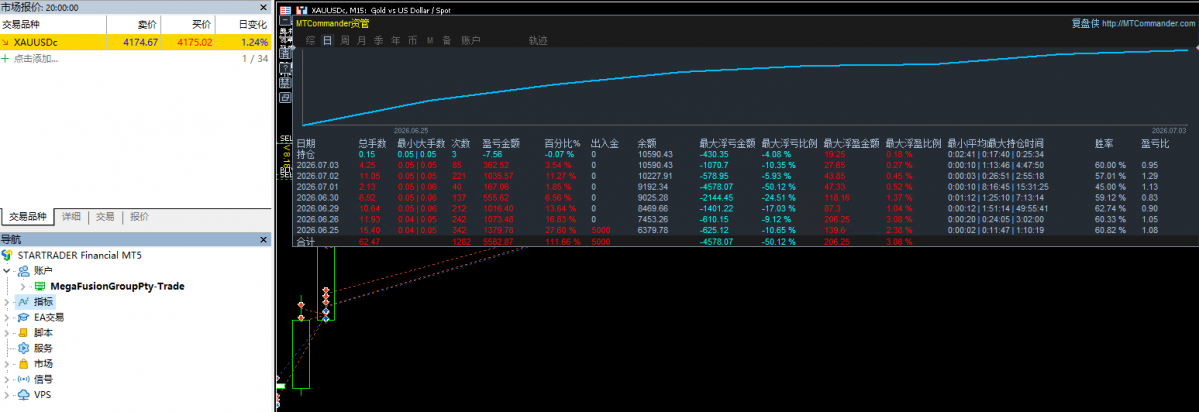Open the 周 weekly tab in MTCommander

click(345, 41)
